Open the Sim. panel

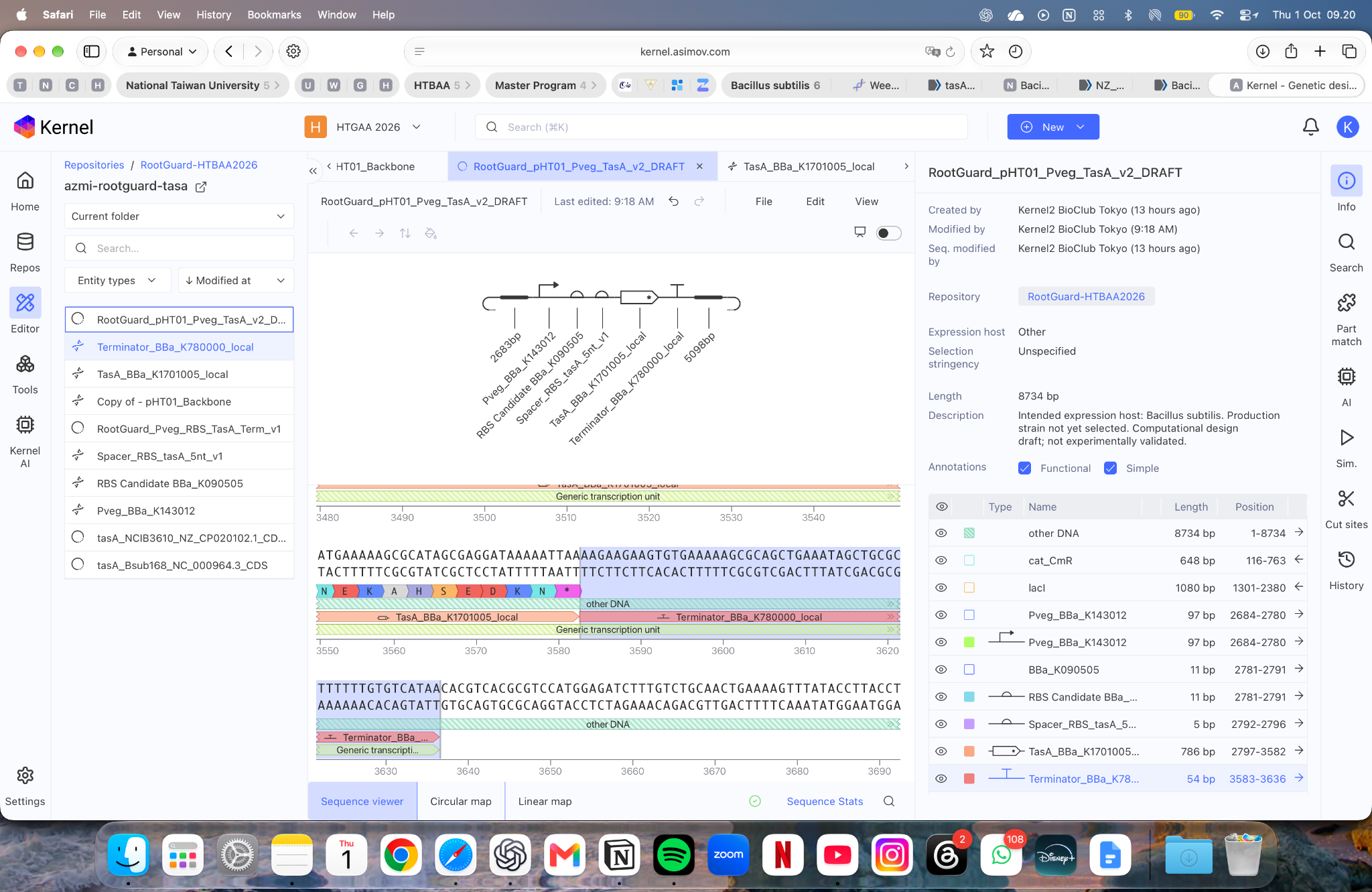pyautogui.click(x=1346, y=448)
